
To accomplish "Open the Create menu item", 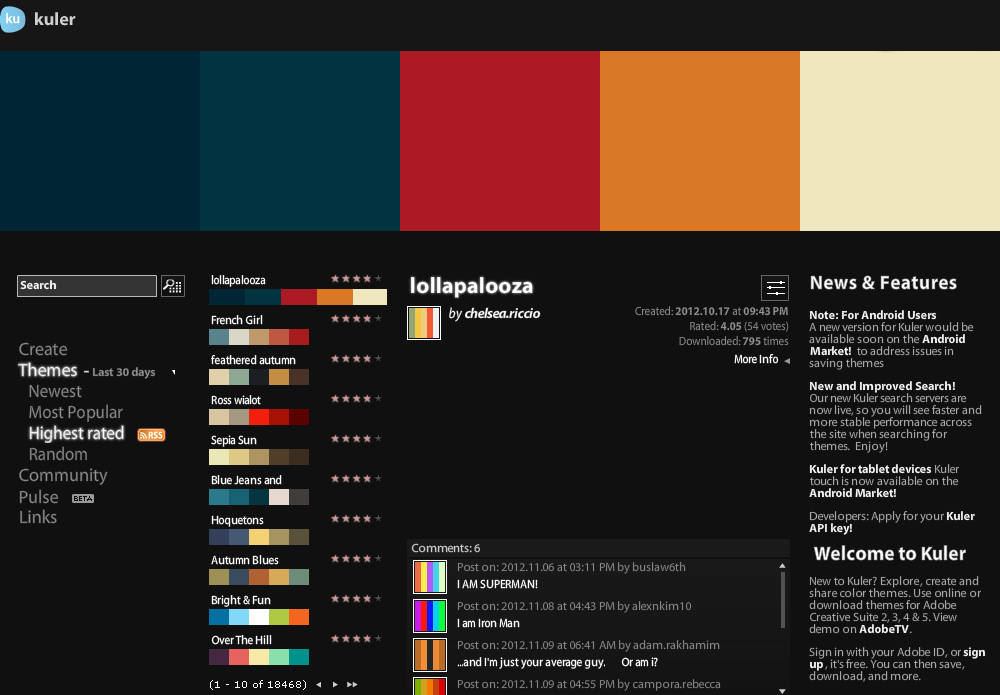I will point(43,349).
